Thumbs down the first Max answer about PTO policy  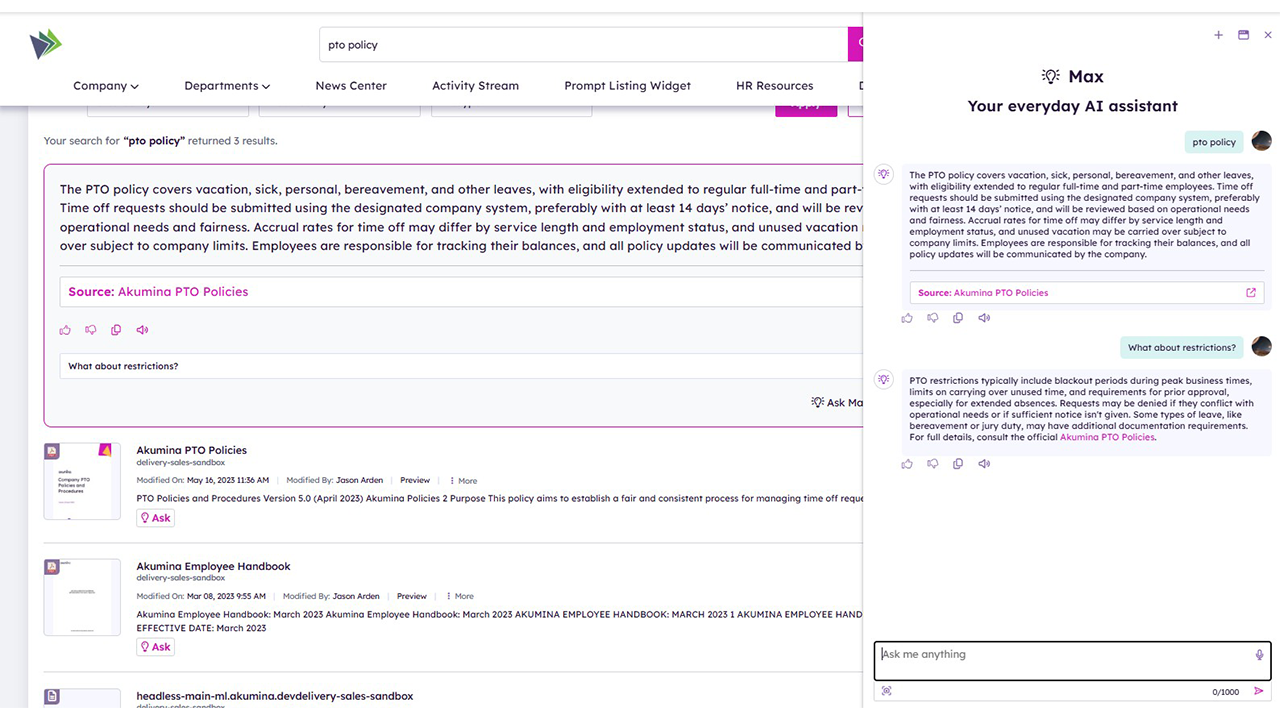tap(933, 318)
